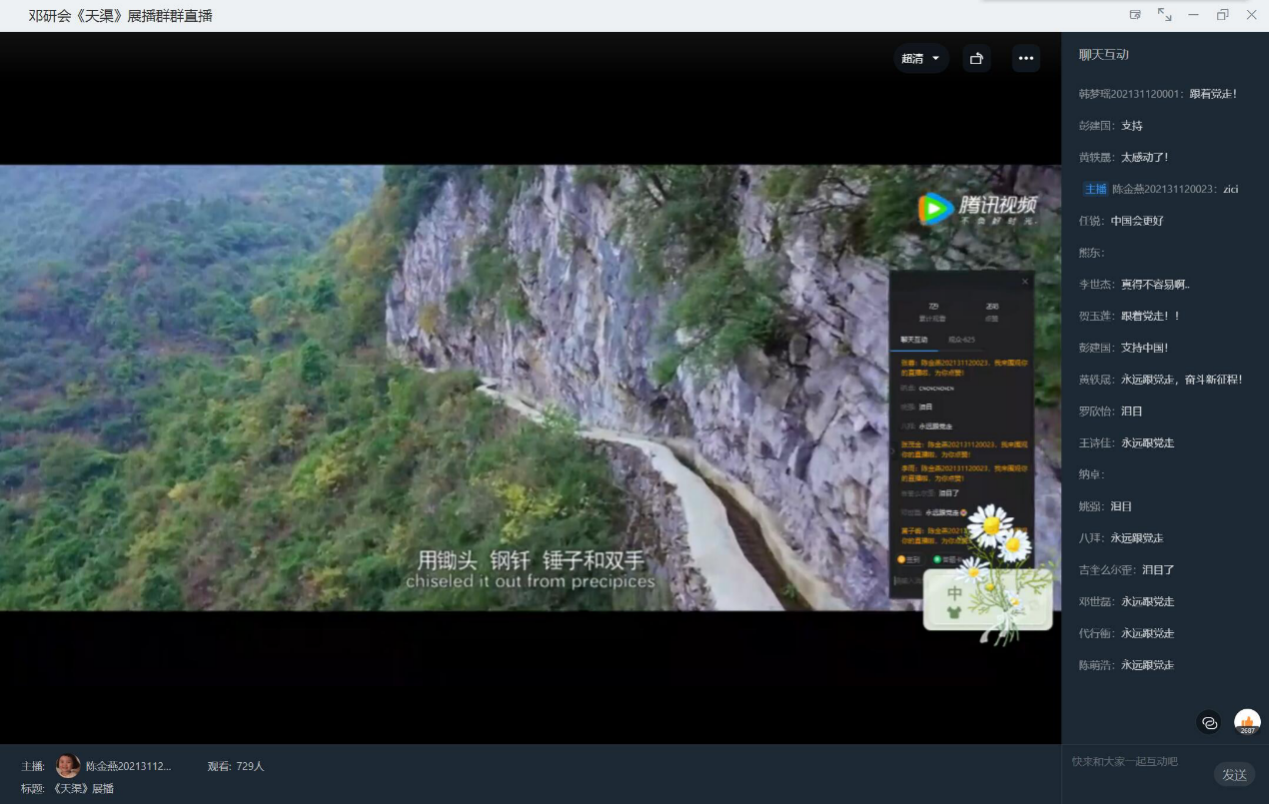Click username 韩梦瑶202131120001 in chat

tap(1130, 94)
